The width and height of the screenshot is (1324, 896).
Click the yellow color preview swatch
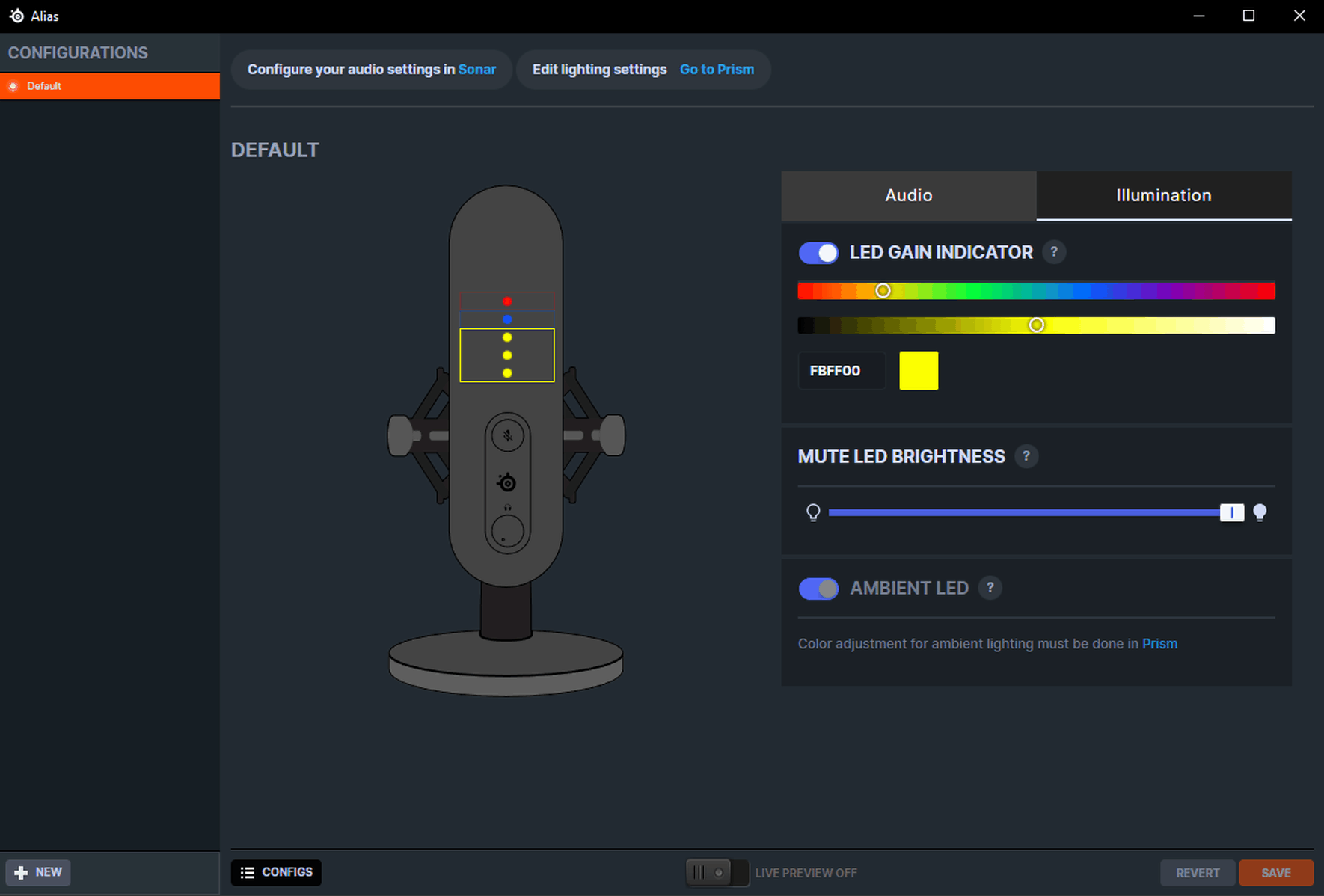919,370
